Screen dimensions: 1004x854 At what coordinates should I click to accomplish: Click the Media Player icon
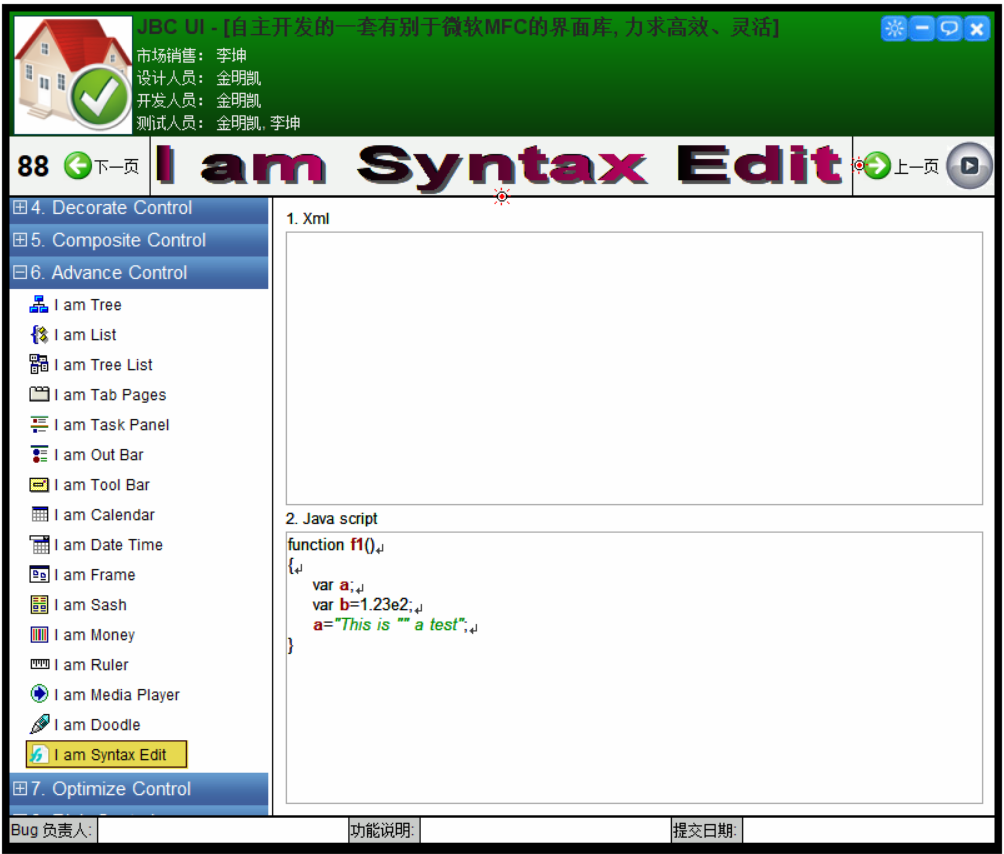(x=39, y=694)
